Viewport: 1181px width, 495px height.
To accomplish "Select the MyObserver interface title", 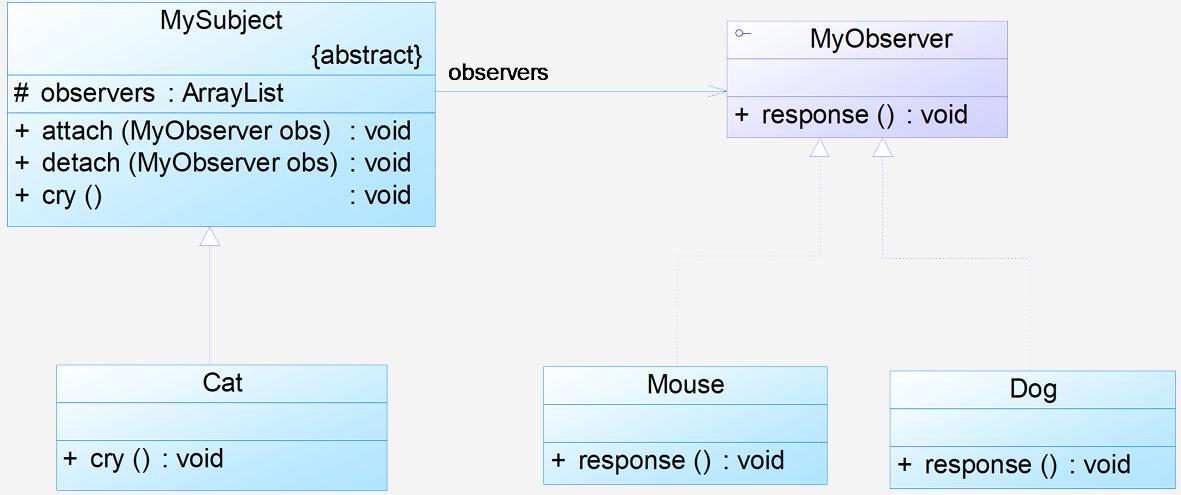I will coord(881,39).
